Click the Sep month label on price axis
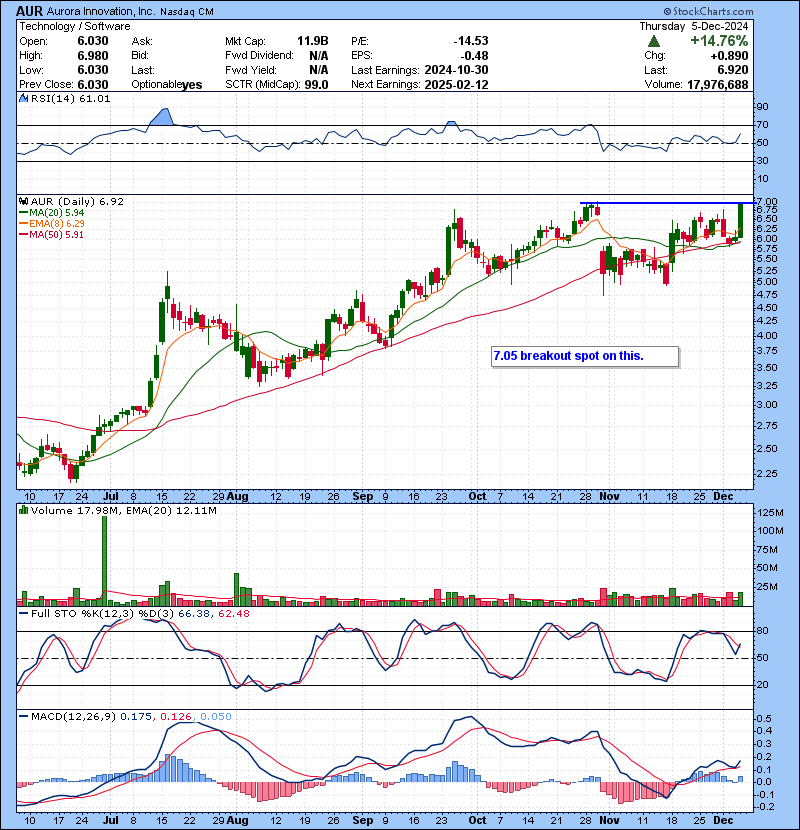Viewport: 800px width, 830px height. [x=361, y=494]
